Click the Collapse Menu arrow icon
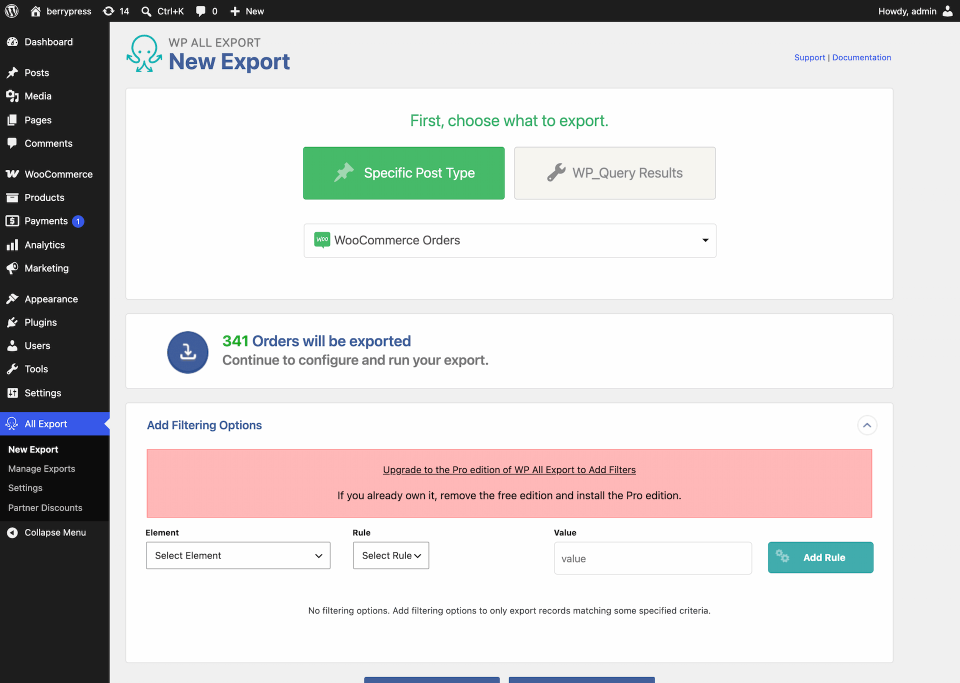The image size is (960, 683). pyautogui.click(x=12, y=532)
